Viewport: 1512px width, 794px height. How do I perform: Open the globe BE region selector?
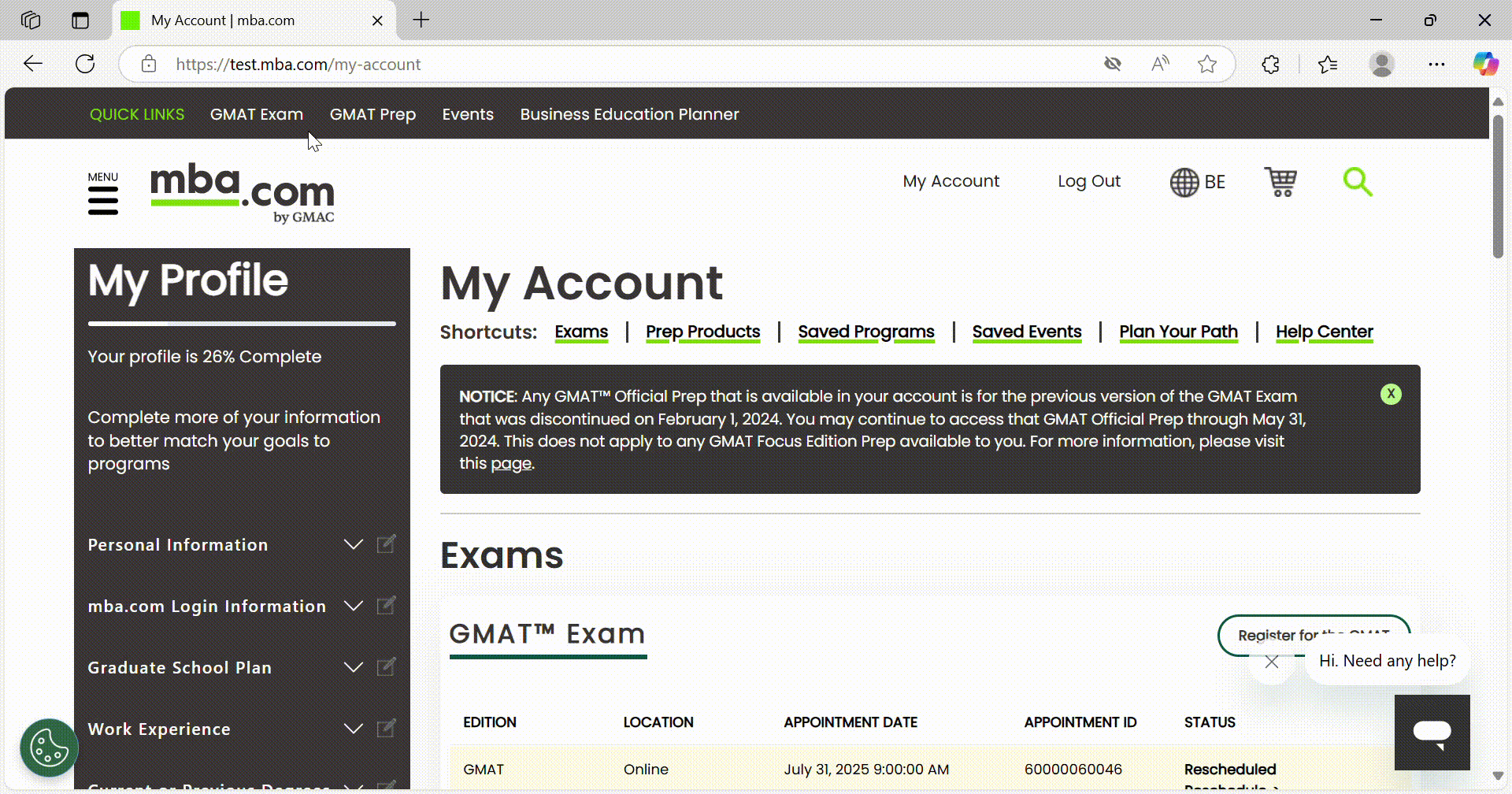(x=1197, y=182)
